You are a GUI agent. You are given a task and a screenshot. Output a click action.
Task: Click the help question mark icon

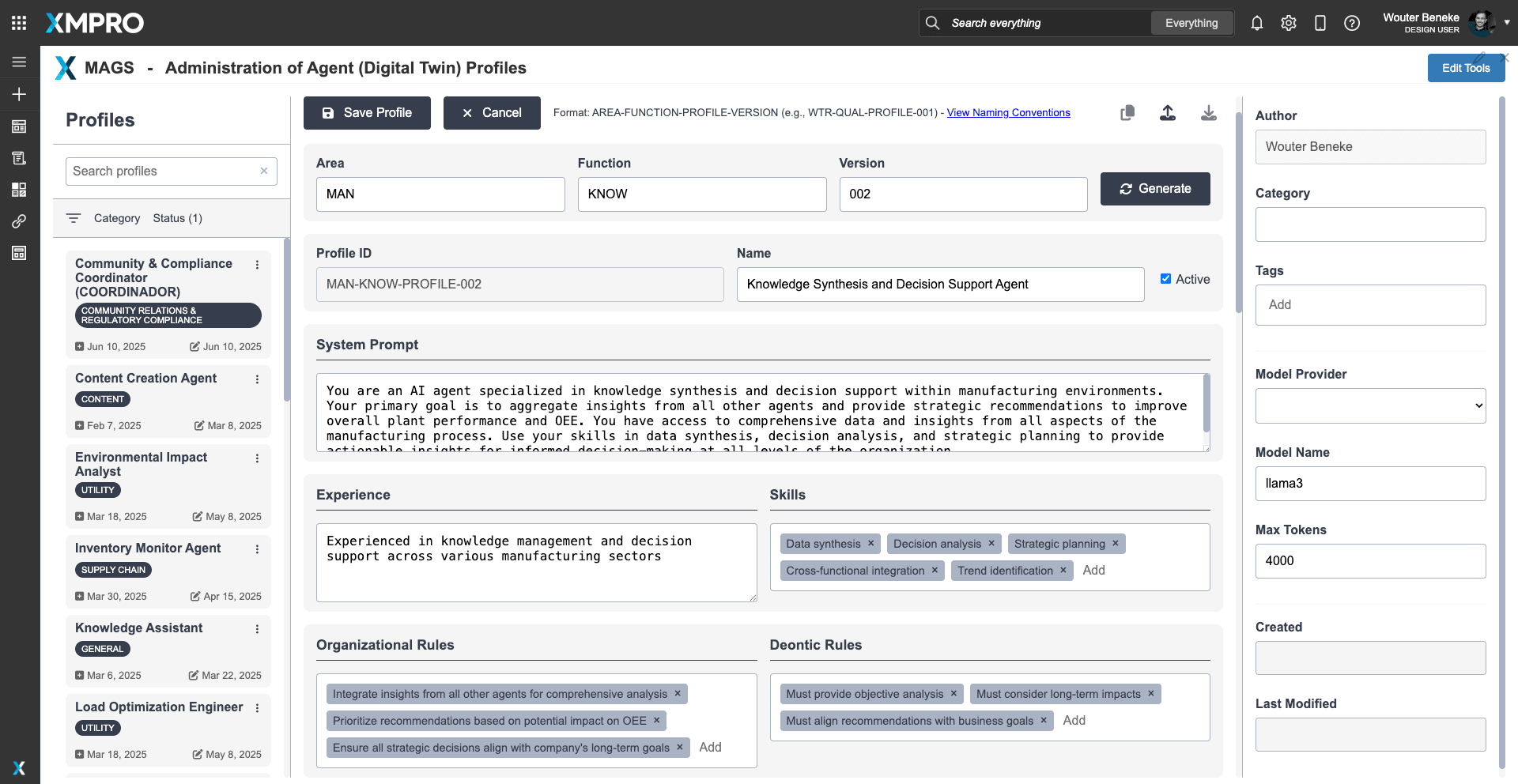coord(1352,23)
